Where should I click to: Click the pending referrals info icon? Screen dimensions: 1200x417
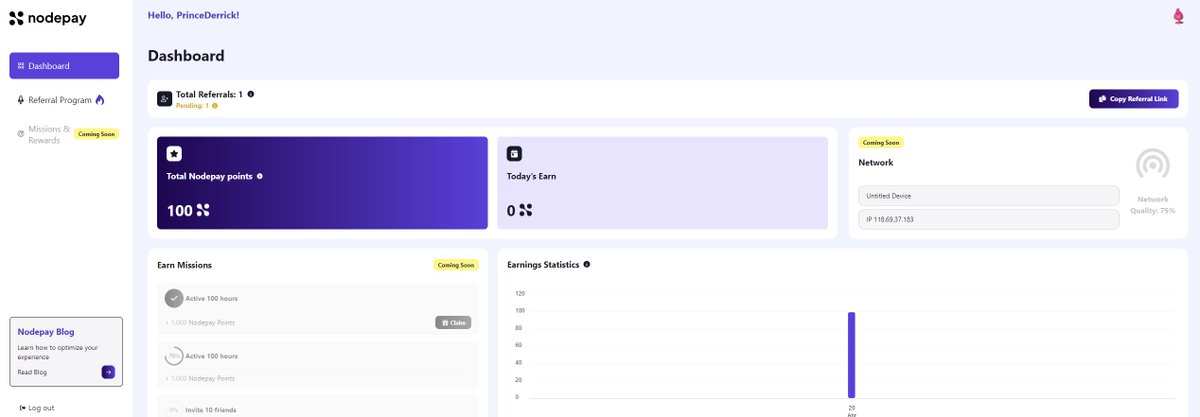(x=214, y=105)
